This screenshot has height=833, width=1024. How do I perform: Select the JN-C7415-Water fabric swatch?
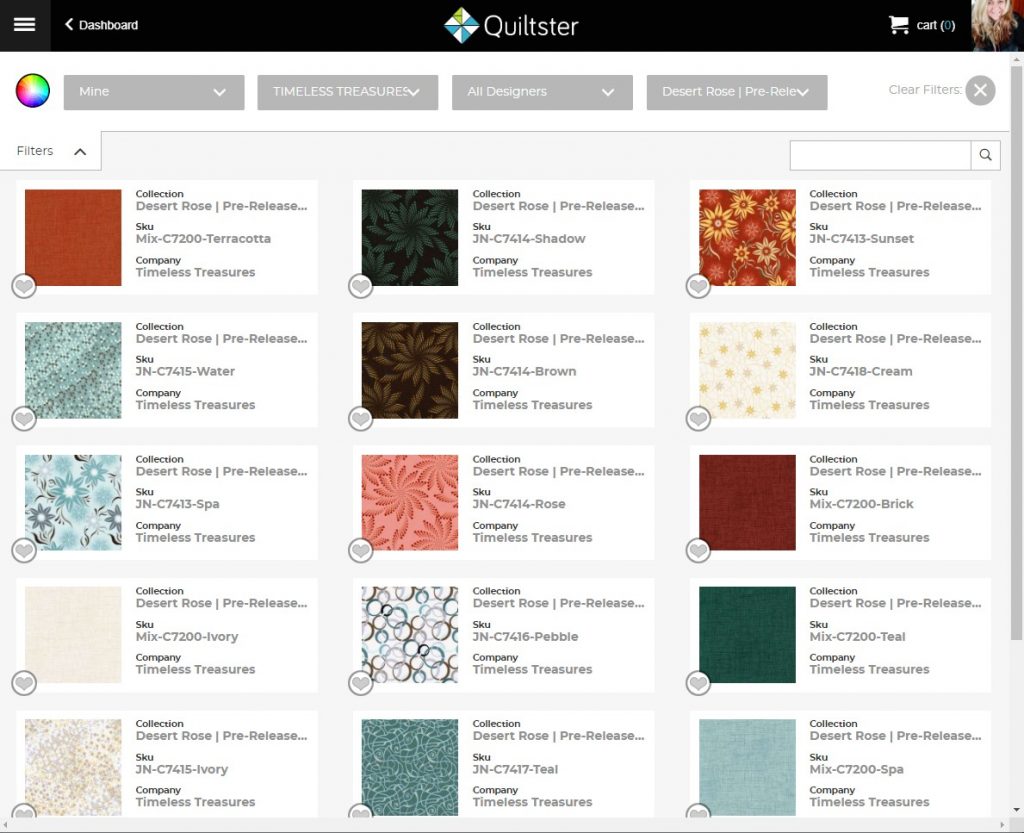pos(73,370)
